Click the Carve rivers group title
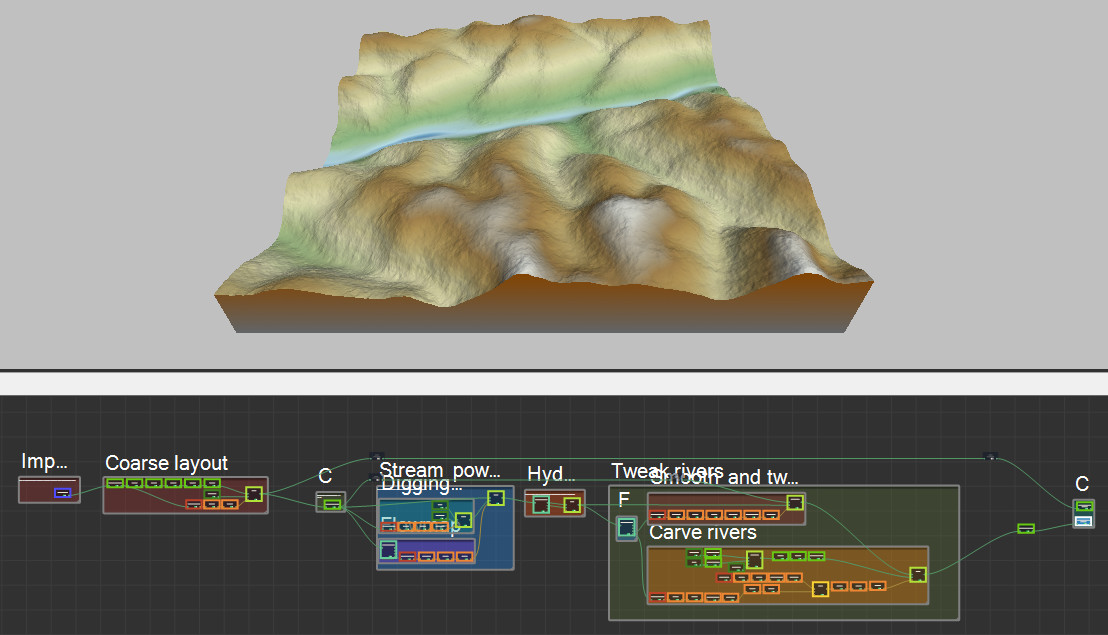 702,532
